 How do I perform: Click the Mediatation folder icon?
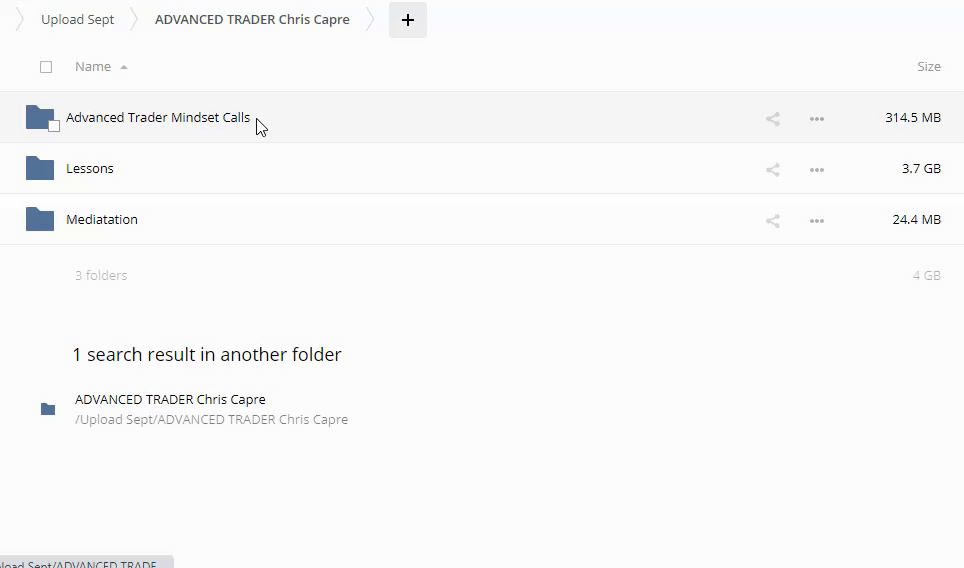coord(40,219)
